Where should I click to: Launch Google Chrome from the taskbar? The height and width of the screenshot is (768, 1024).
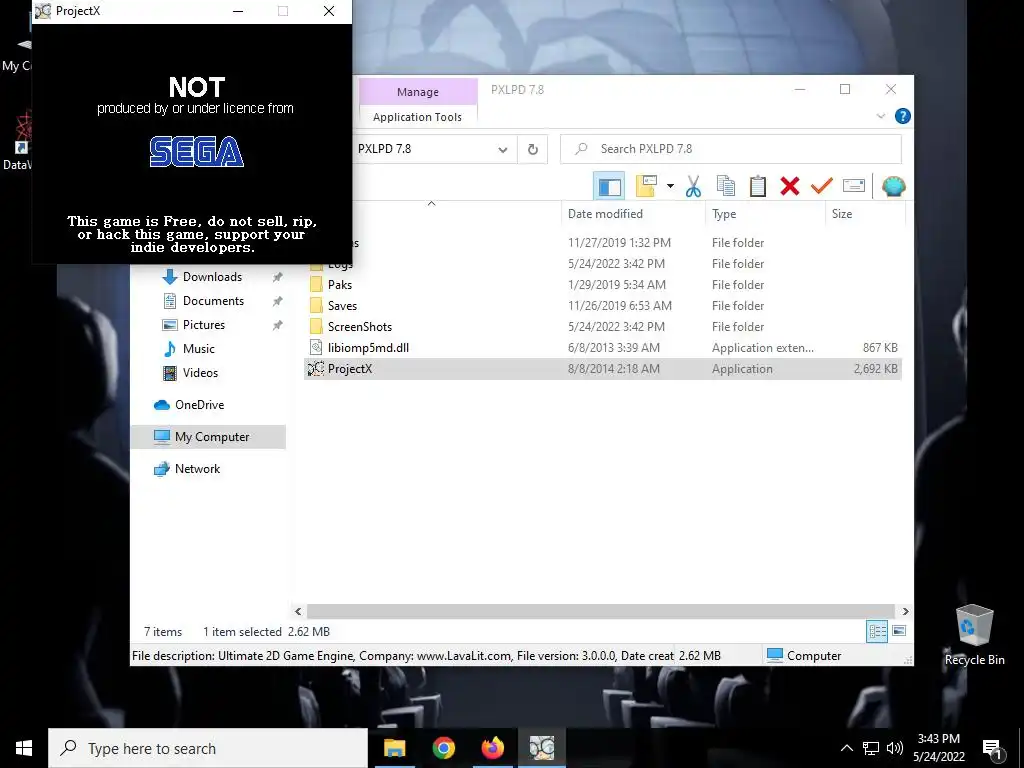443,748
